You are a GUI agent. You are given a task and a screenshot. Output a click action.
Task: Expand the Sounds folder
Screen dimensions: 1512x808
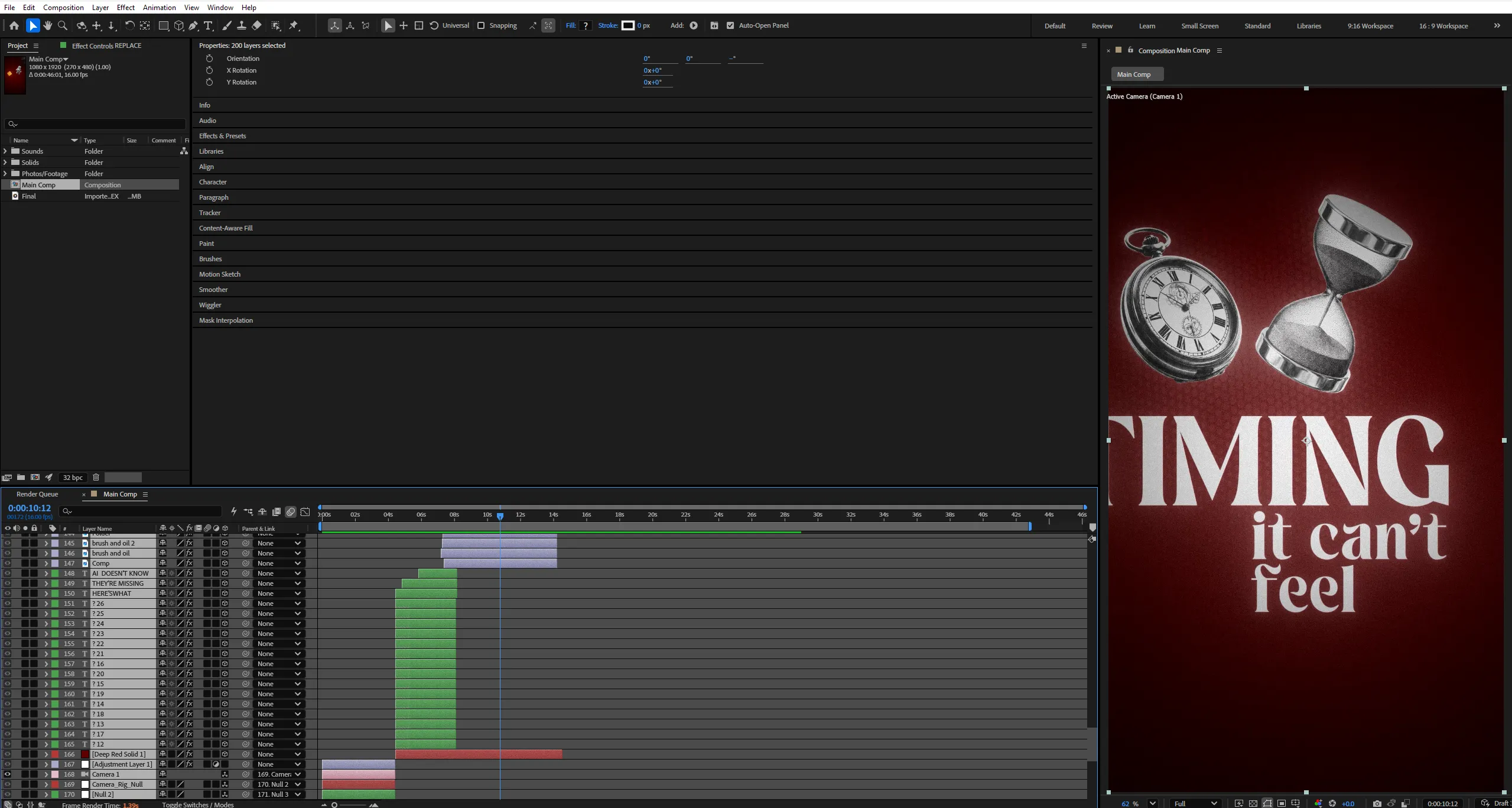point(5,151)
